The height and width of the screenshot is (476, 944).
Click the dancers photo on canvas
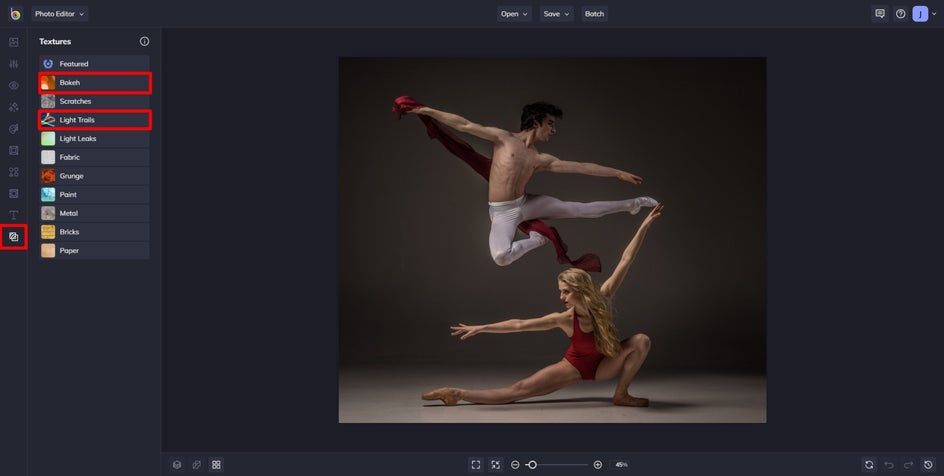pyautogui.click(x=552, y=240)
